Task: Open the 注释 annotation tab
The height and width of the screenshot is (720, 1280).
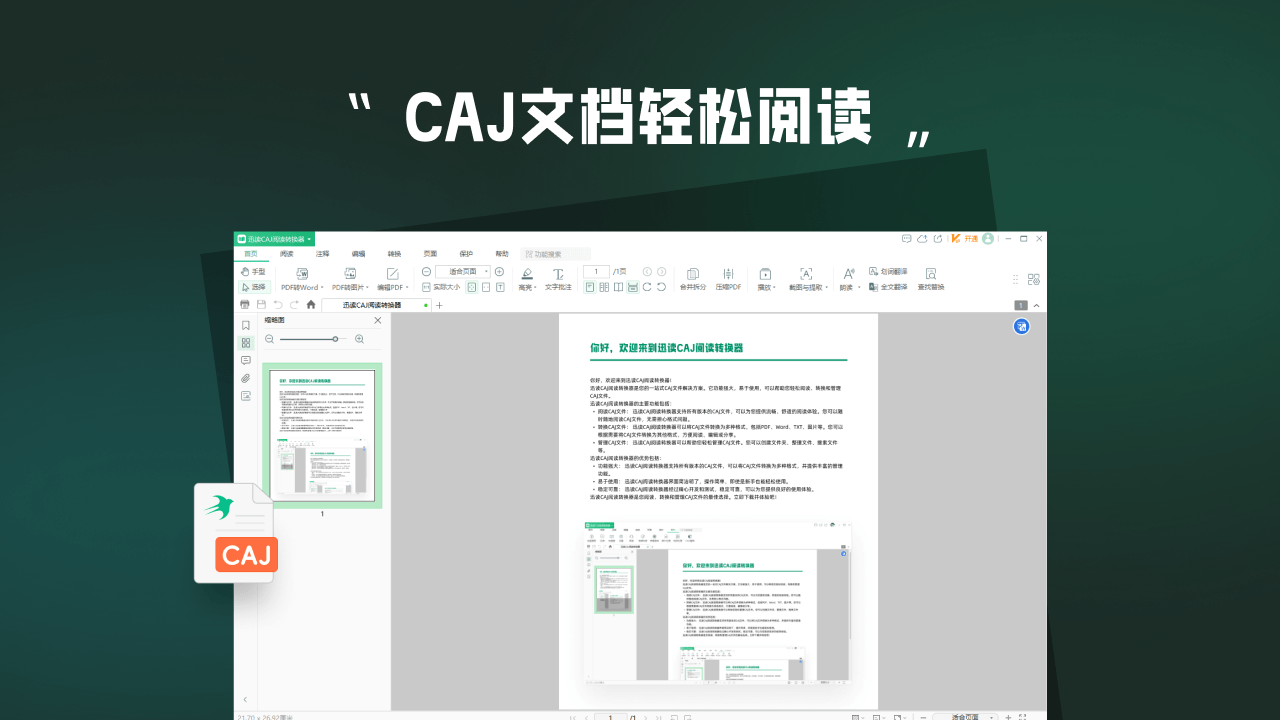Action: [x=322, y=253]
